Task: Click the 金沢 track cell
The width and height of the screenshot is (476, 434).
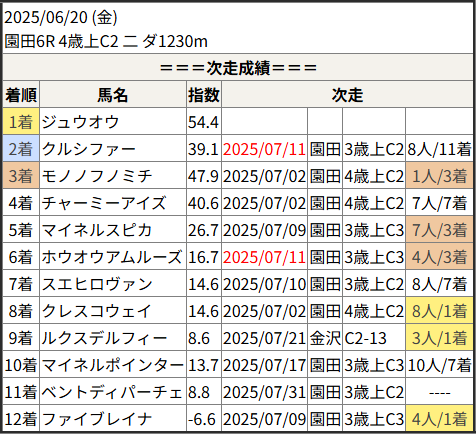Action: (325, 338)
